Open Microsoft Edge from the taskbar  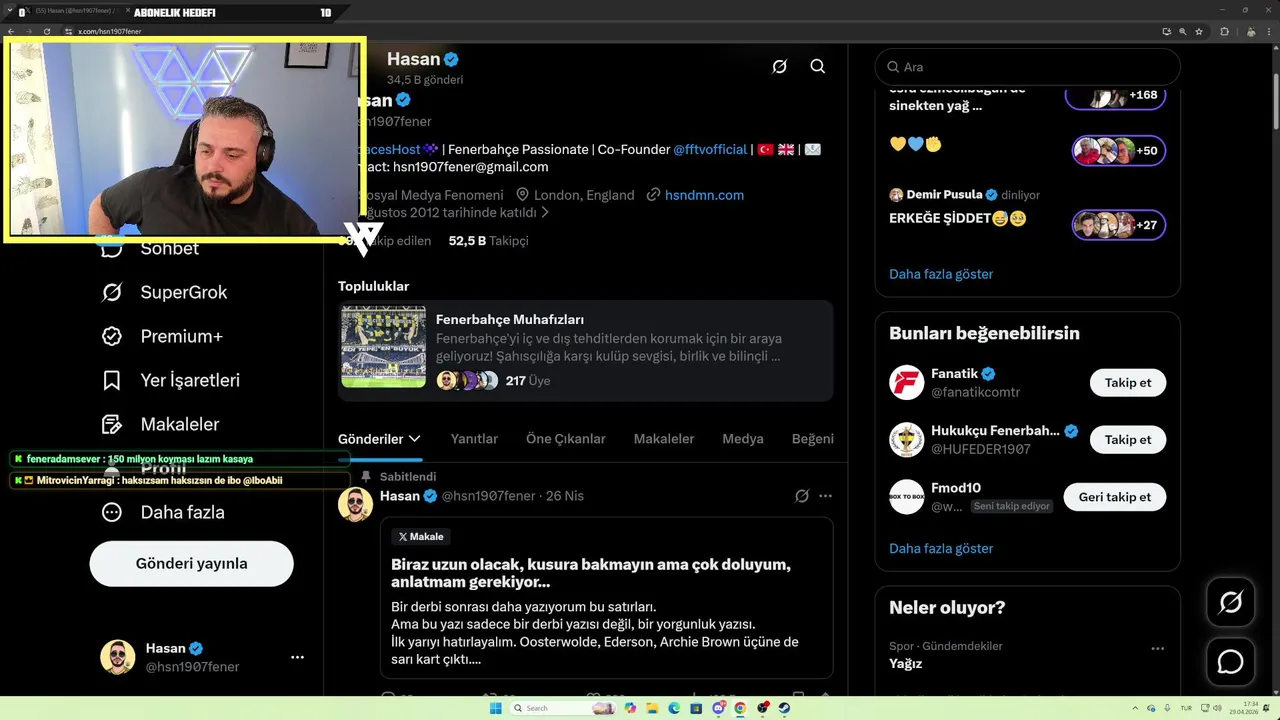click(x=674, y=708)
